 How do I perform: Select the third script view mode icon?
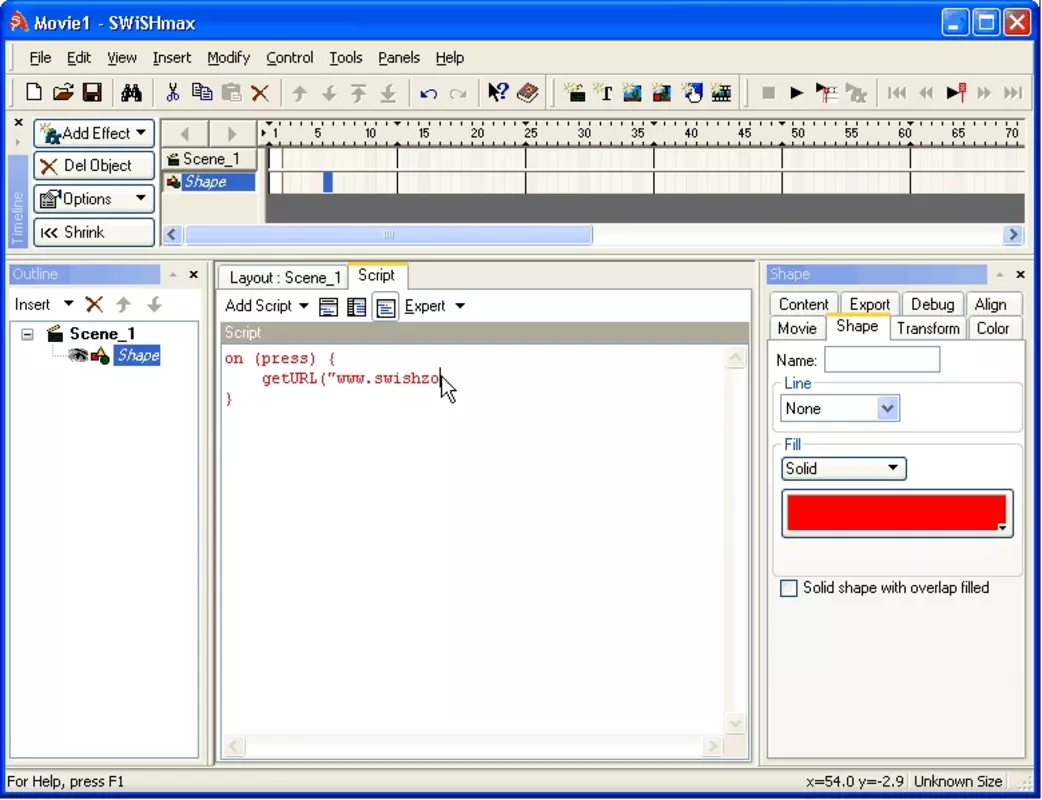(385, 307)
